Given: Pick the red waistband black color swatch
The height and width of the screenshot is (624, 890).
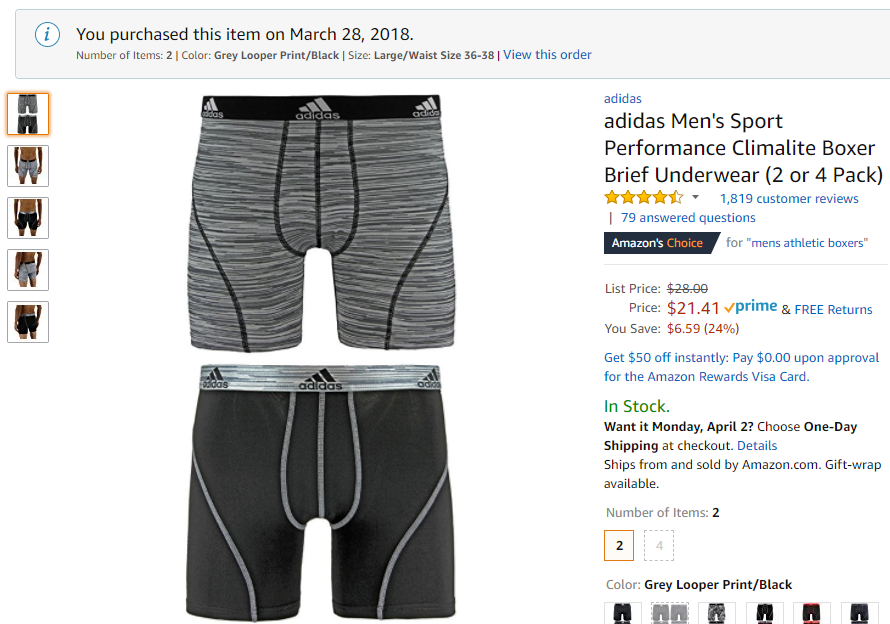Looking at the screenshot, I should click(811, 613).
